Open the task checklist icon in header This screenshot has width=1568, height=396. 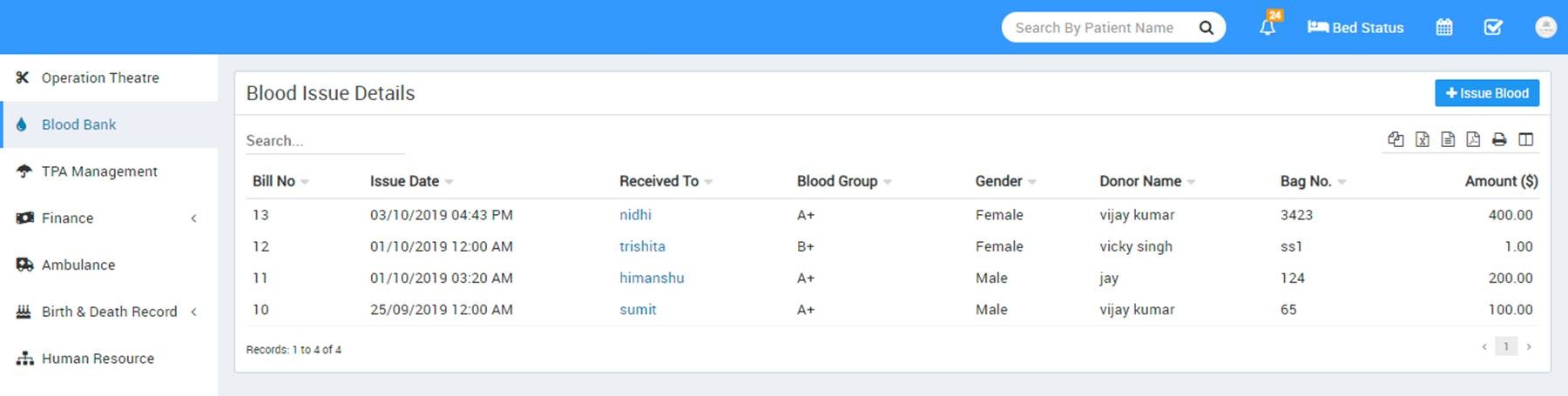coord(1493,27)
